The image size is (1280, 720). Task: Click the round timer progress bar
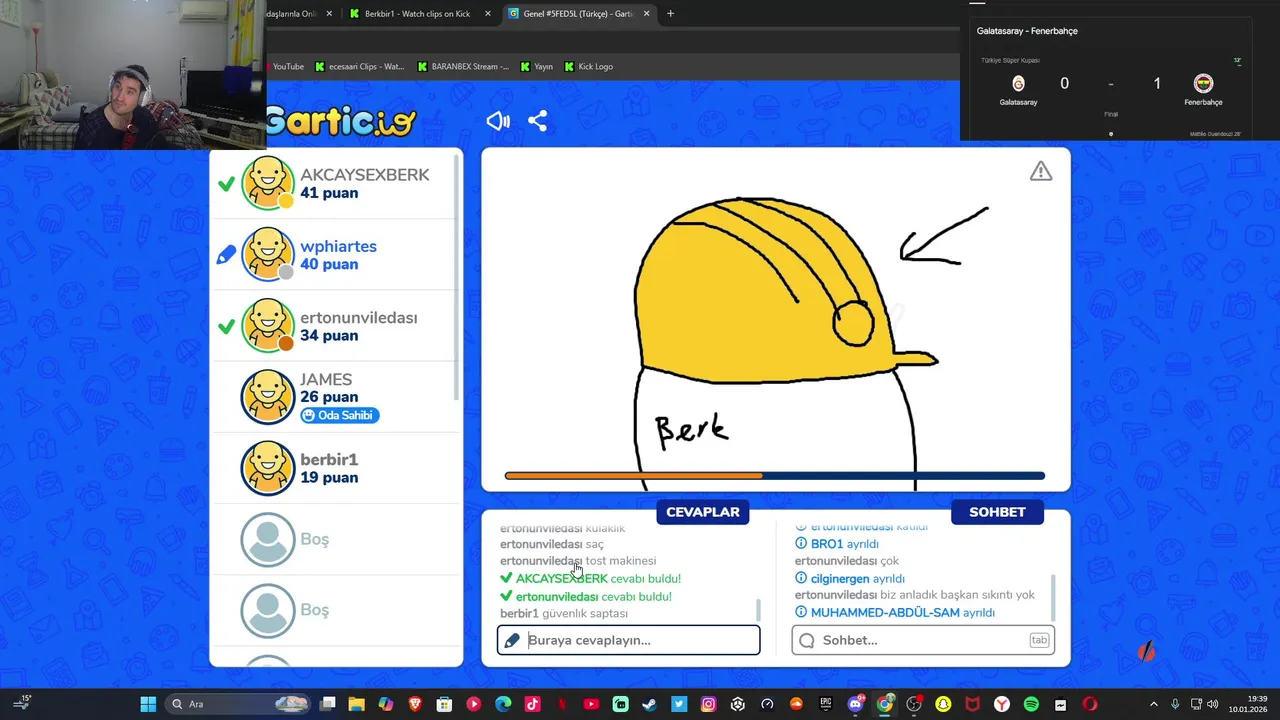pyautogui.click(x=775, y=476)
